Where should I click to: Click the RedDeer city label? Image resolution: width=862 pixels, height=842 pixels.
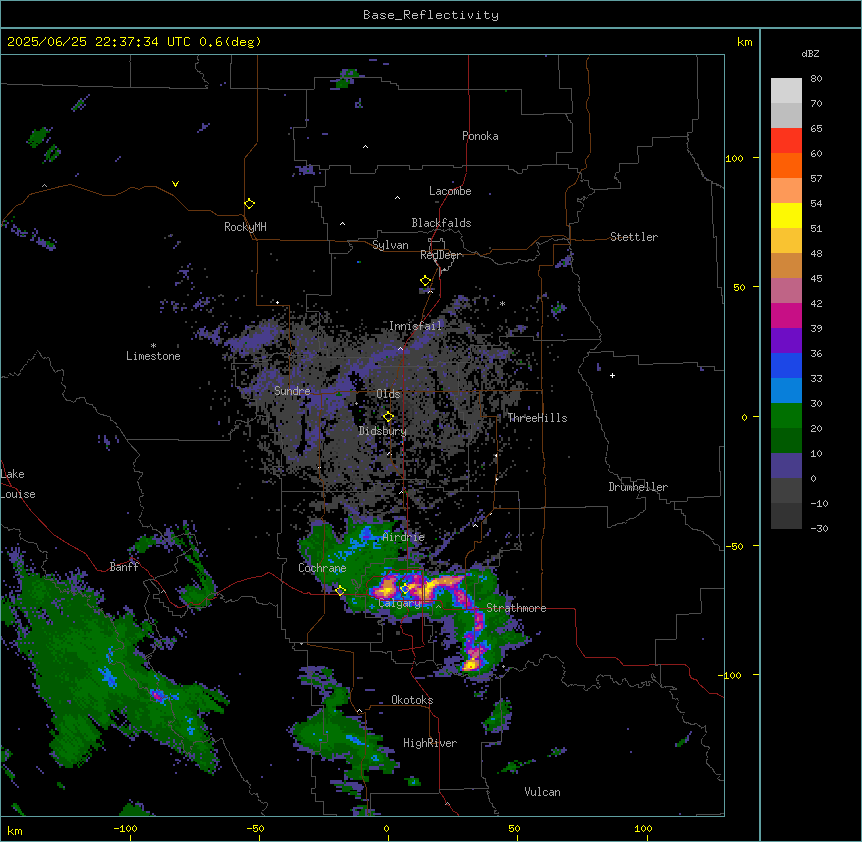coord(441,255)
